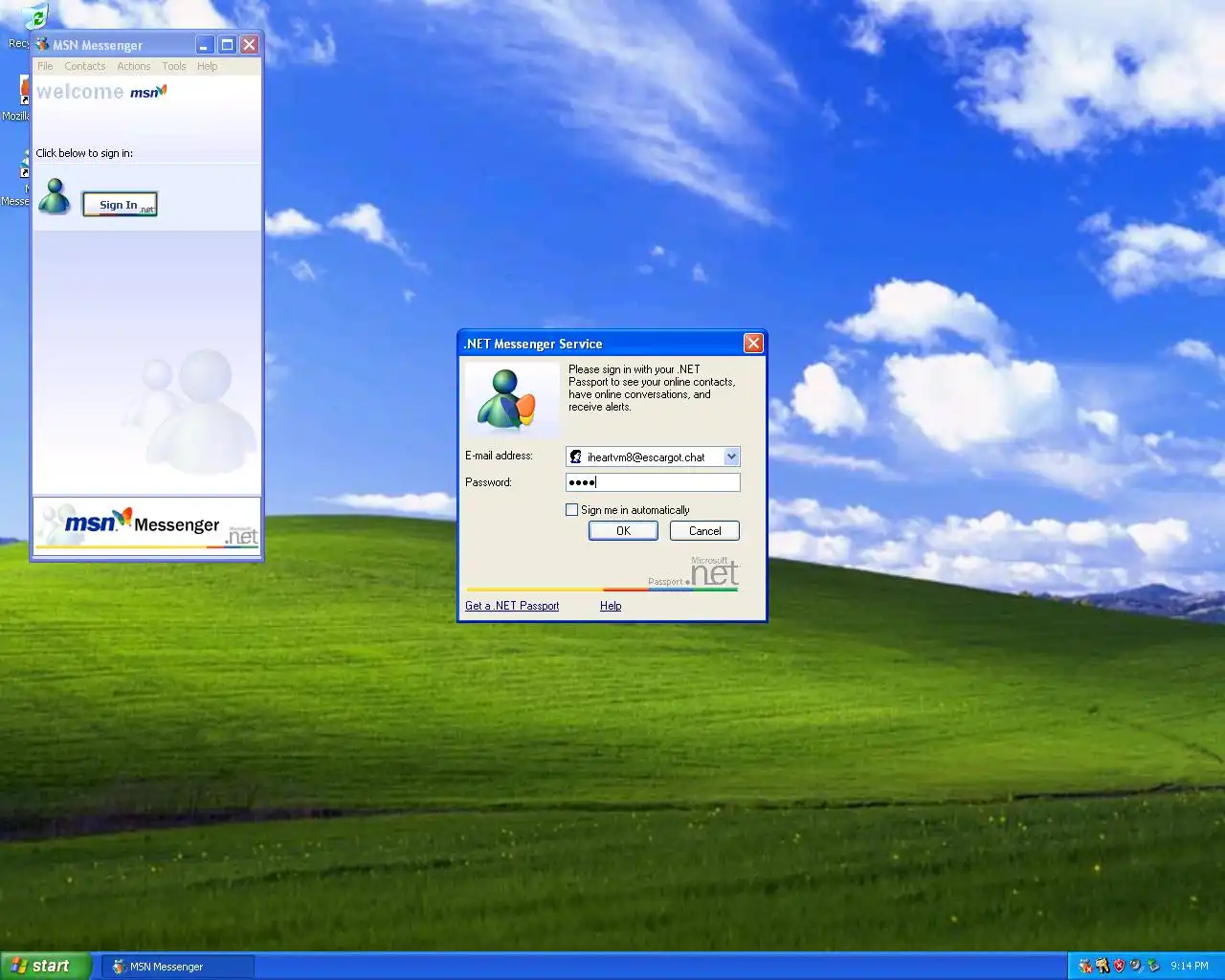
Task: Click the MSN Messenger title bar icon
Action: (42, 45)
